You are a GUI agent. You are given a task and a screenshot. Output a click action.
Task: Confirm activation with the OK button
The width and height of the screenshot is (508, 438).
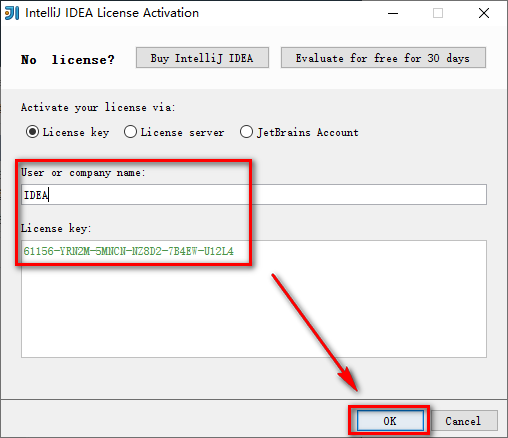pyautogui.click(x=390, y=421)
